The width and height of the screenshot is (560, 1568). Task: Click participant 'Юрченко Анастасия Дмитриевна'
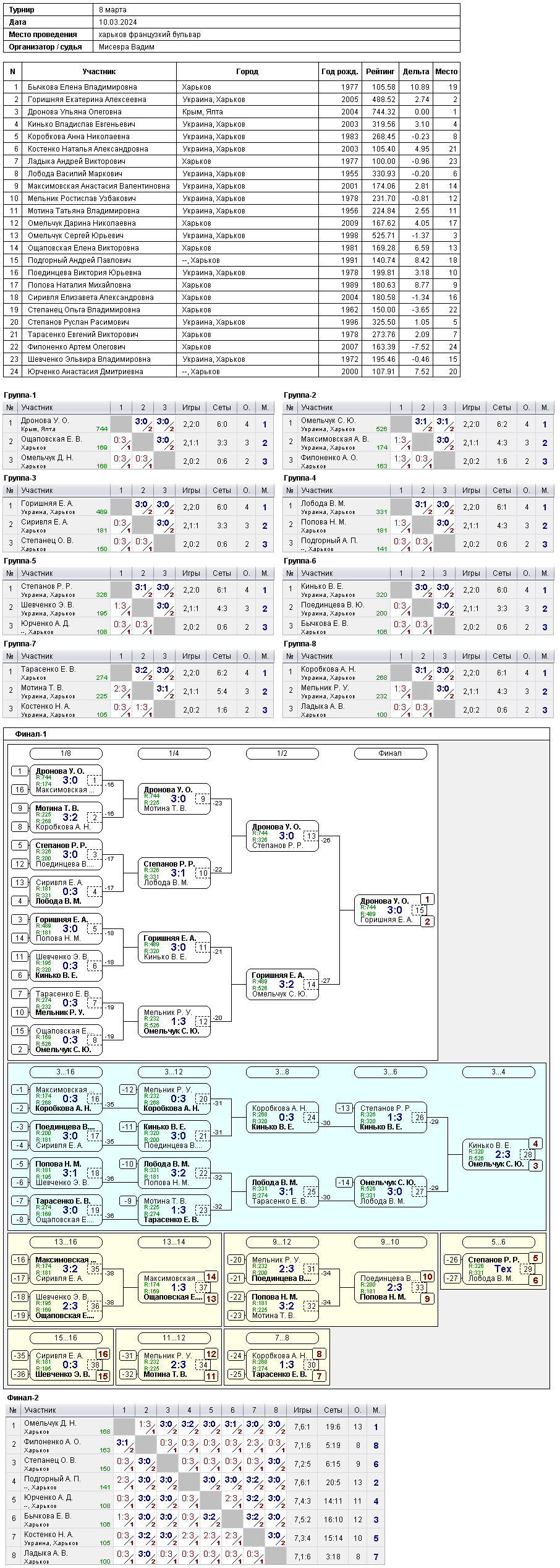tap(85, 372)
